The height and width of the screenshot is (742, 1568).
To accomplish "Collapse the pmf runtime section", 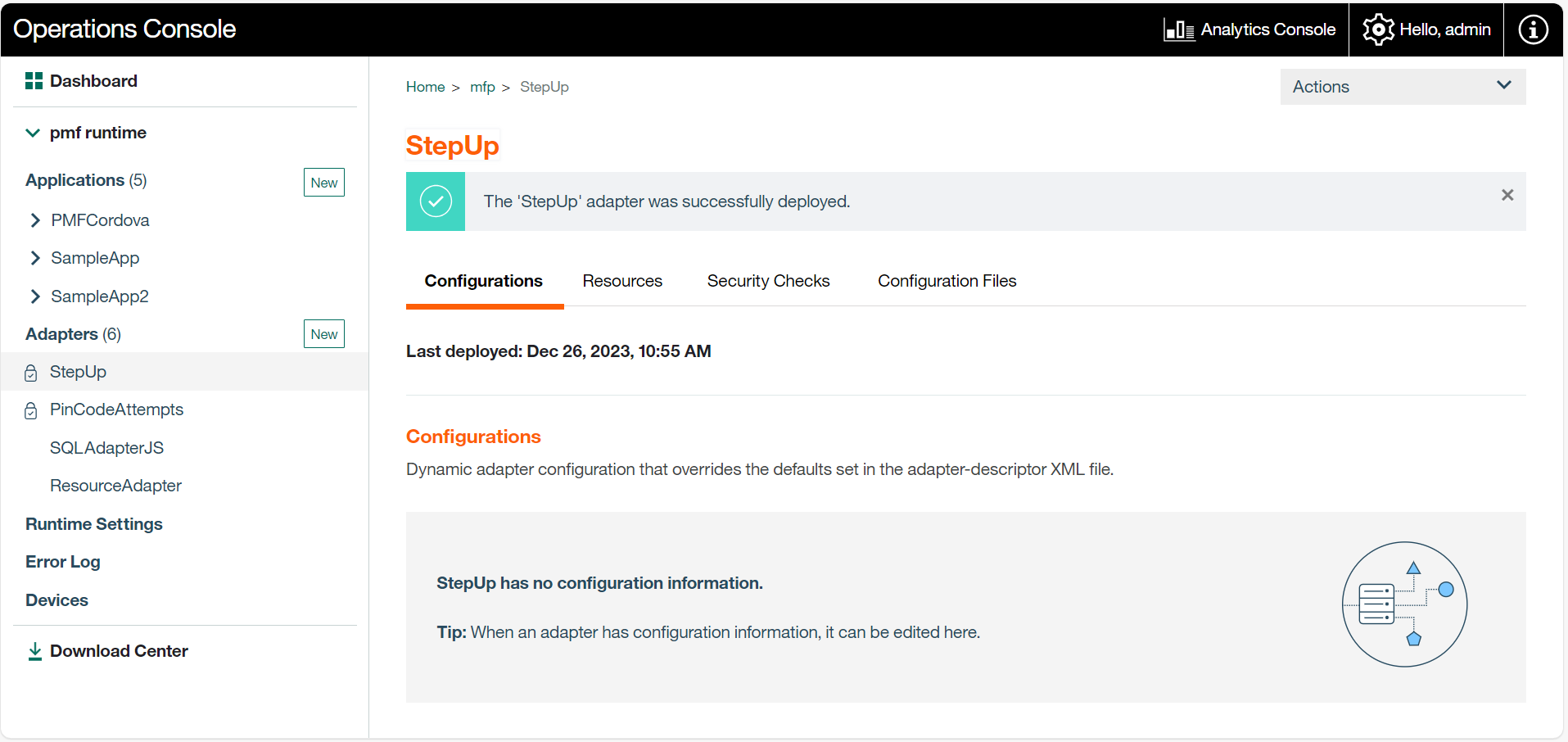I will (x=33, y=133).
